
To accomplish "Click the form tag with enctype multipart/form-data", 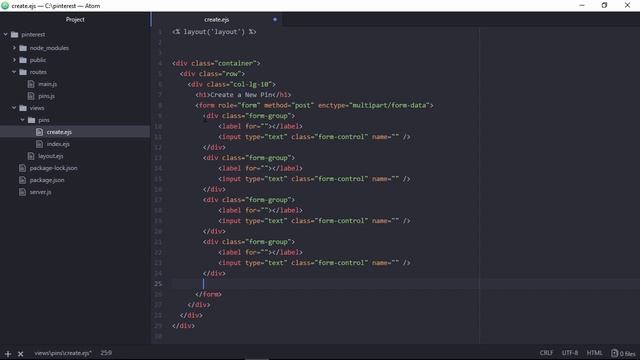I will pos(314,105).
